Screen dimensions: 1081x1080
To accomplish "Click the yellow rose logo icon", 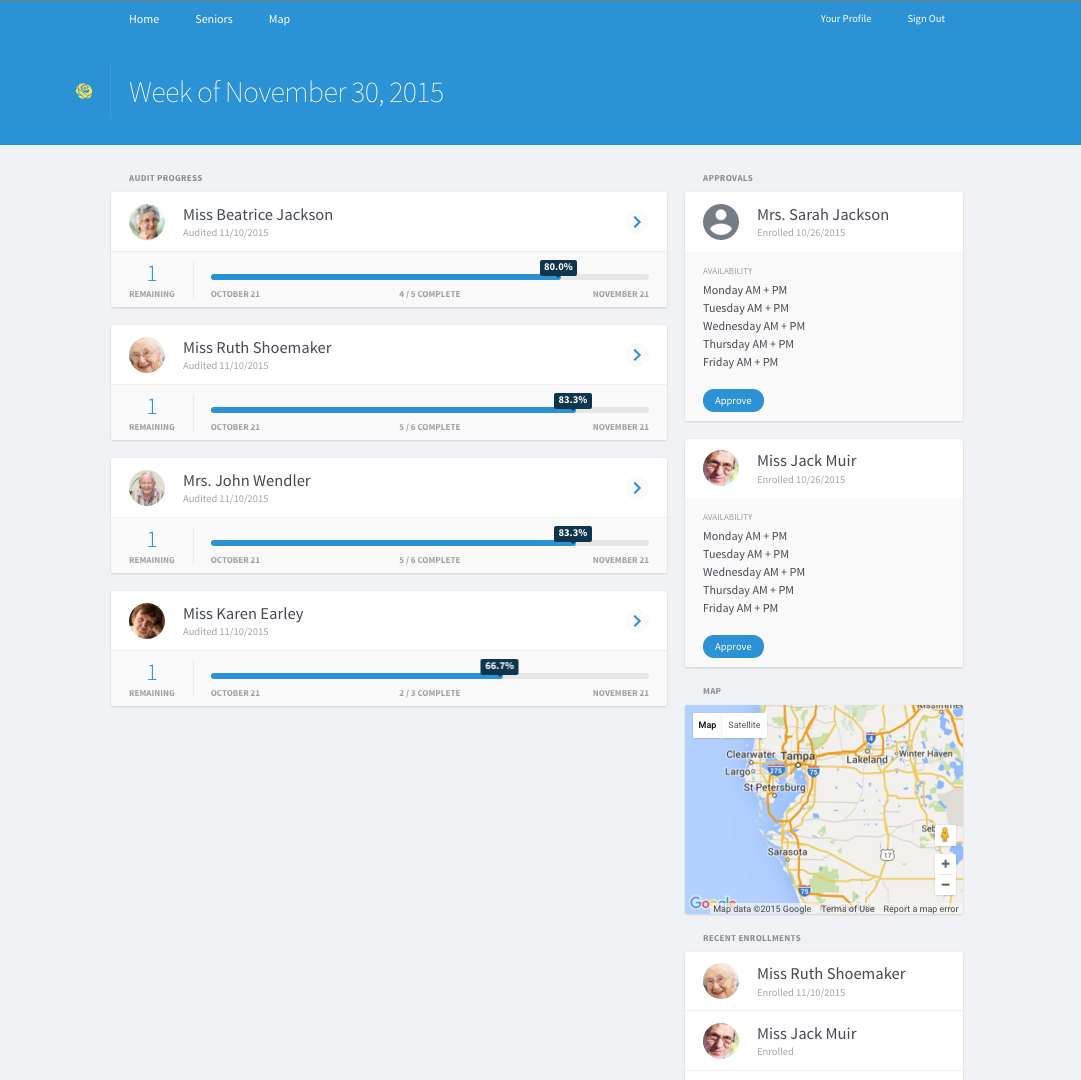I will [85, 92].
